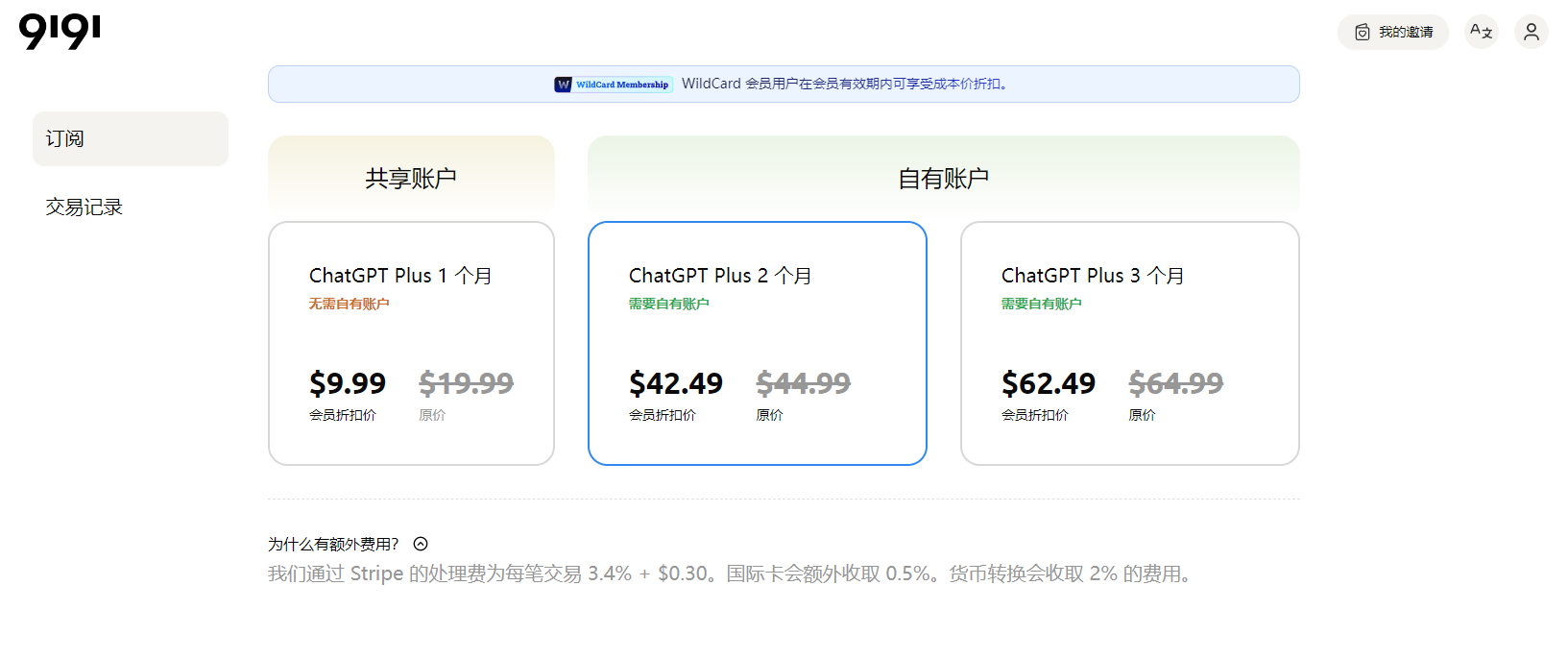The width and height of the screenshot is (1568, 659).
Task: Open the 订阅 sidebar tab
Action: (x=131, y=138)
